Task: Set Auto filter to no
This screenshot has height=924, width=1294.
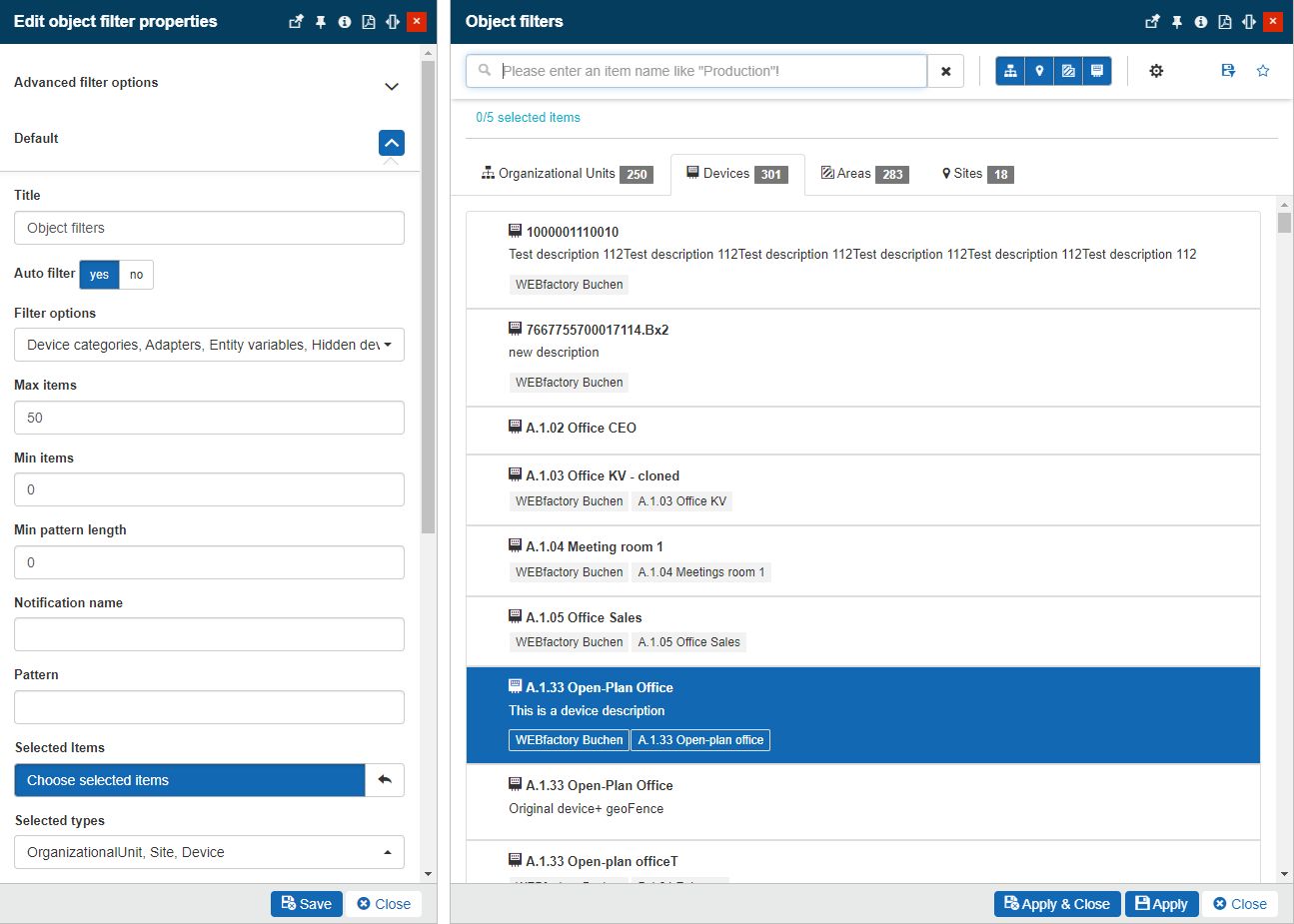Action: point(136,275)
